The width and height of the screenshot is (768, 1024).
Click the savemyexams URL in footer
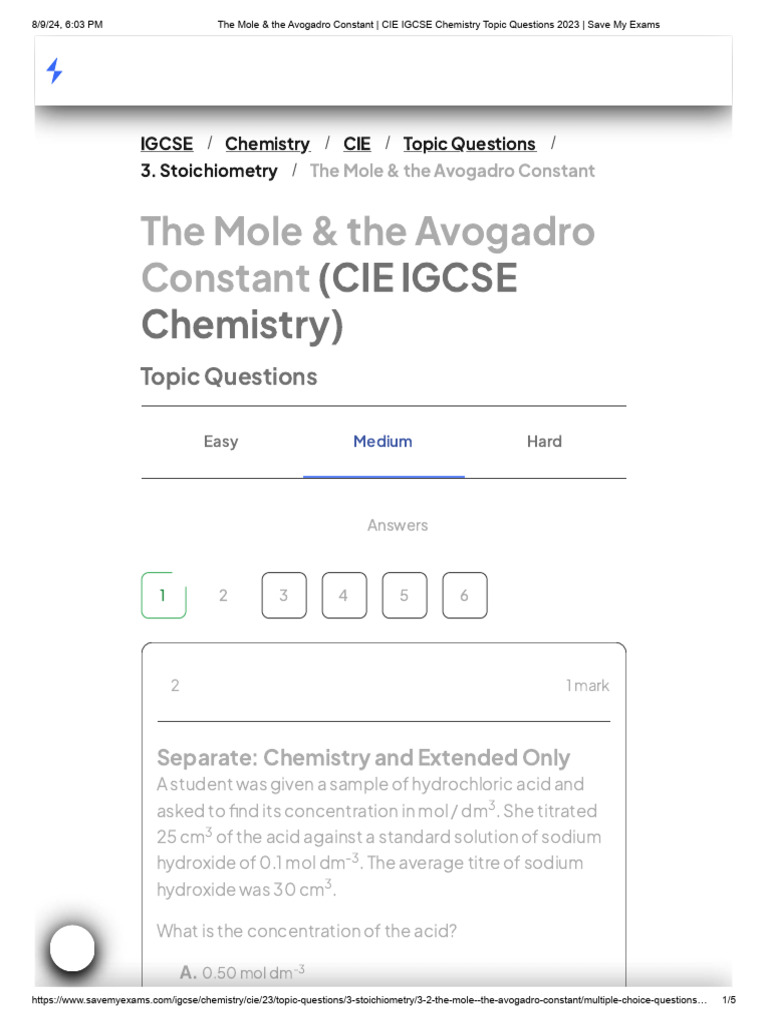(370, 1000)
